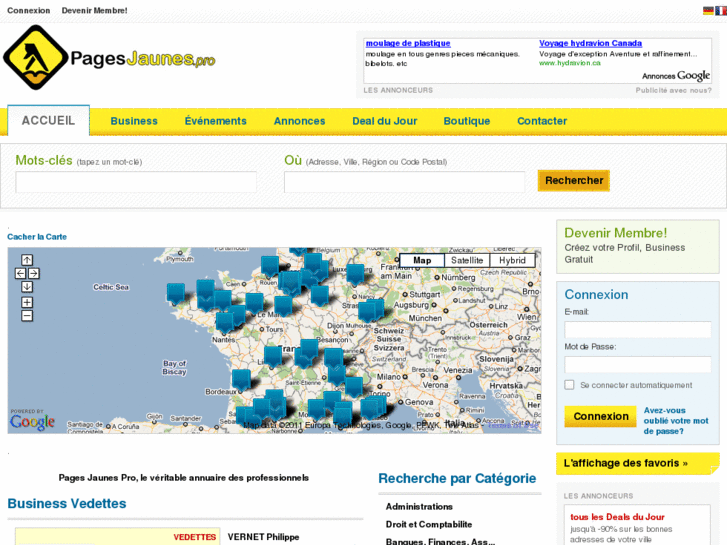Open Administrations category
This screenshot has height=545, width=727.
(x=419, y=507)
